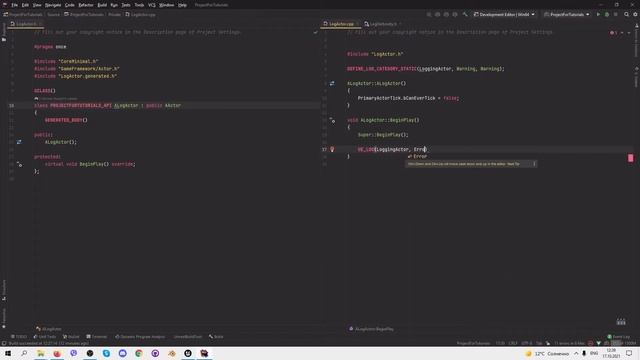Click the ALogActor breadcrumb in left pane
640x360 pixels.
click(49, 329)
